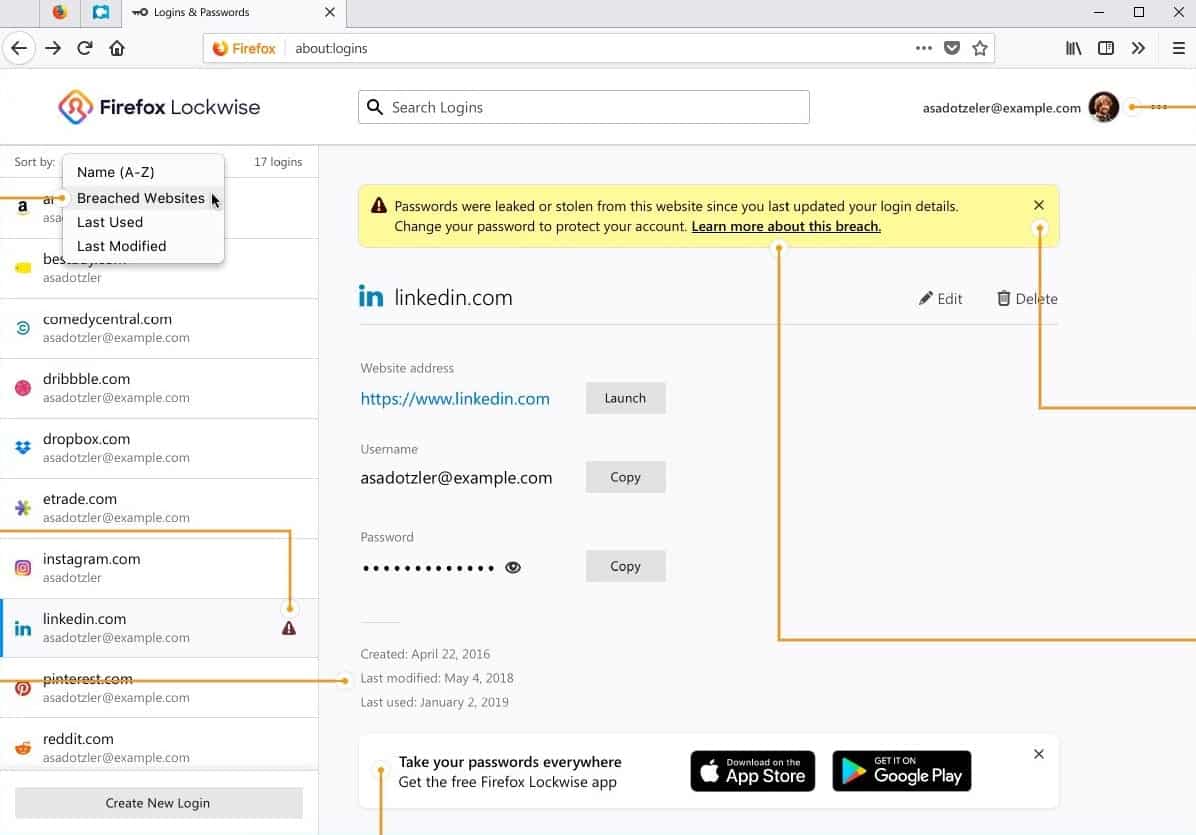The height and width of the screenshot is (835, 1196).
Task: Open page actions three-dot menu in address bar
Action: click(x=924, y=48)
